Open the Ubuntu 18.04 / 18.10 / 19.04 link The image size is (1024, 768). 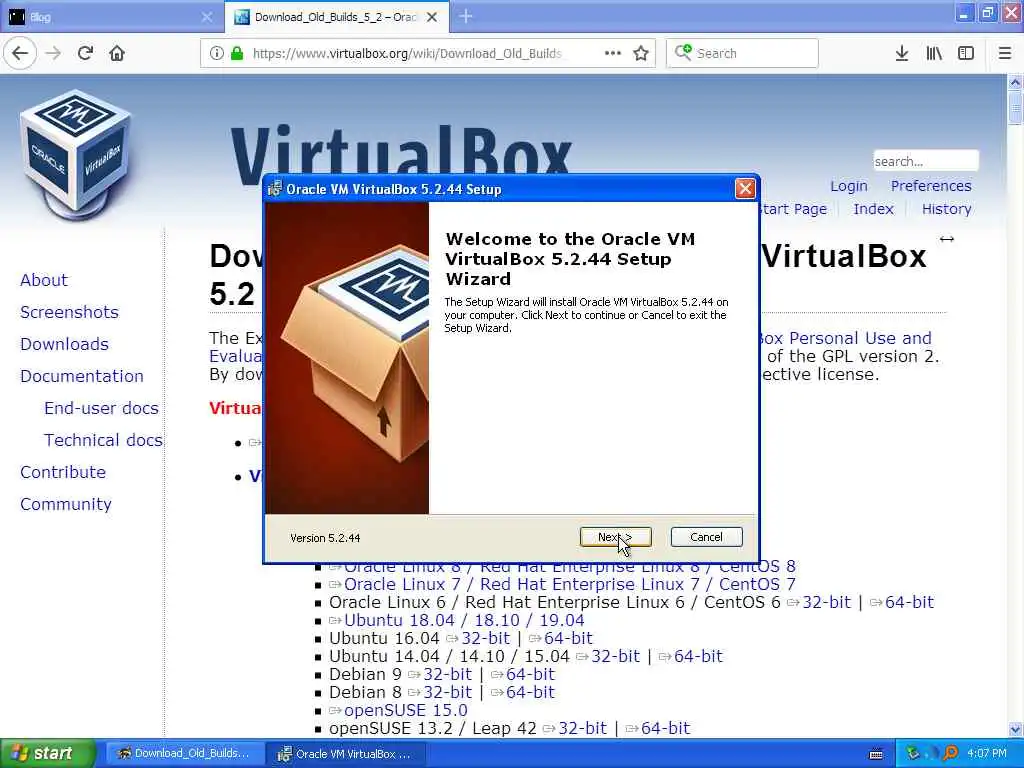coord(464,620)
